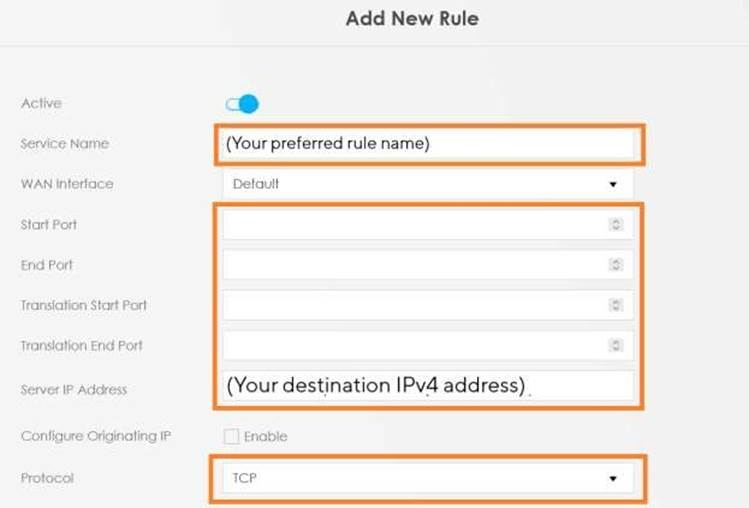The image size is (749, 508).
Task: Click the Protocol label text
Action: coord(47,478)
